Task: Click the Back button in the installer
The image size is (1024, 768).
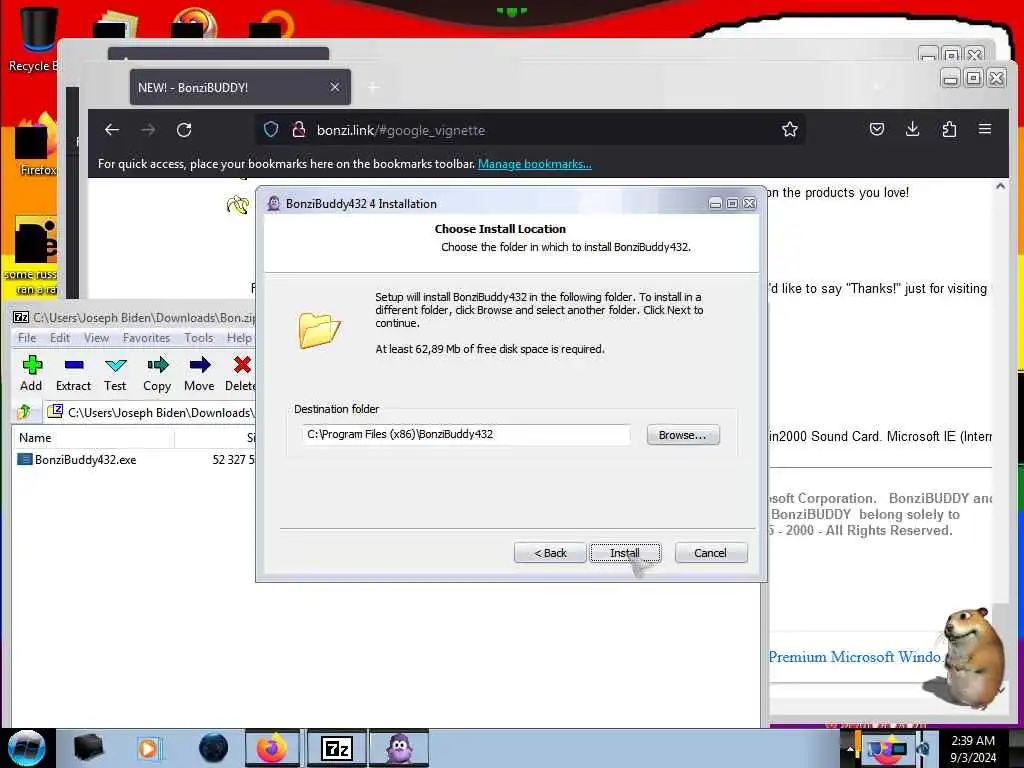Action: point(550,552)
